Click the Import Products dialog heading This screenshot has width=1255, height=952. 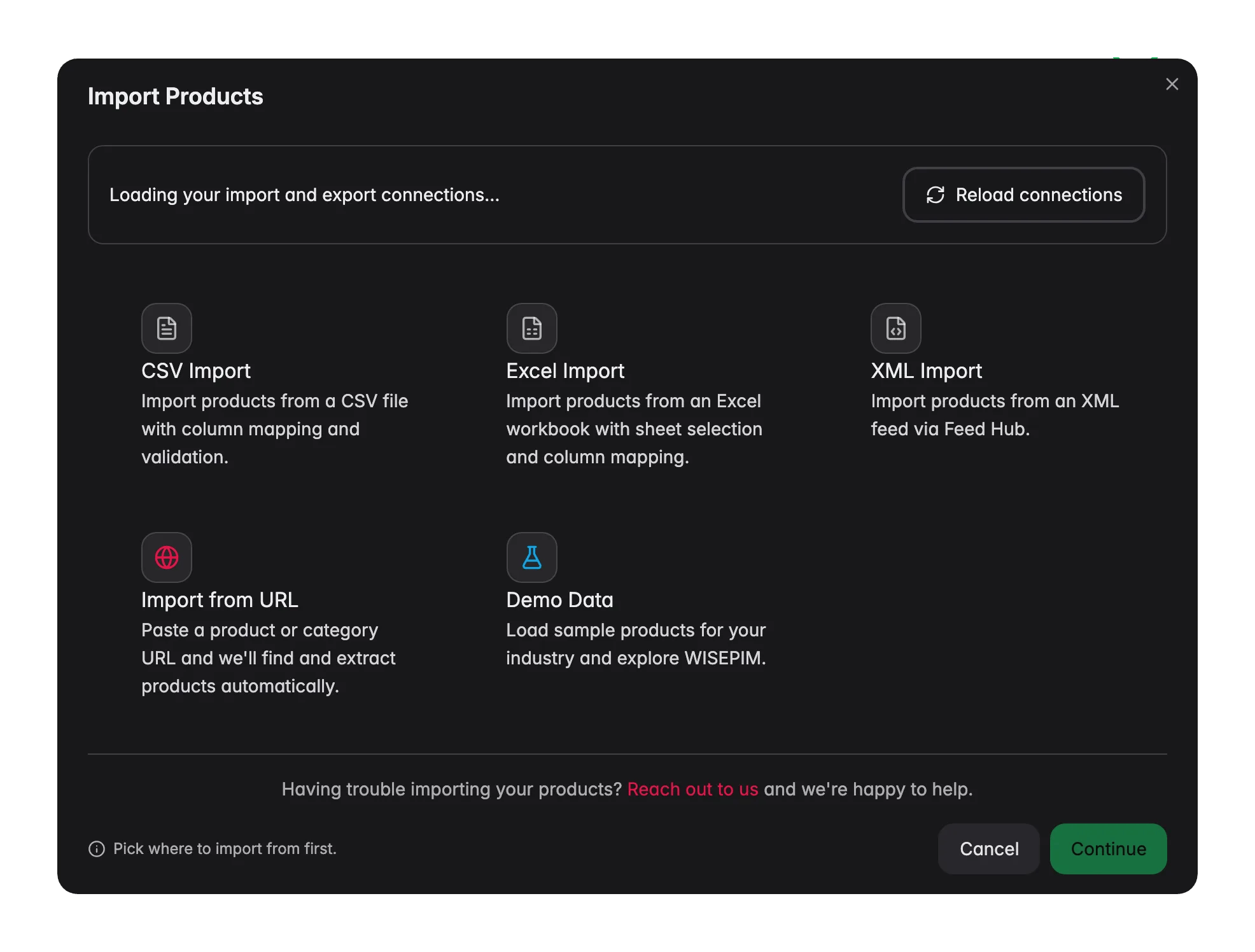point(175,97)
